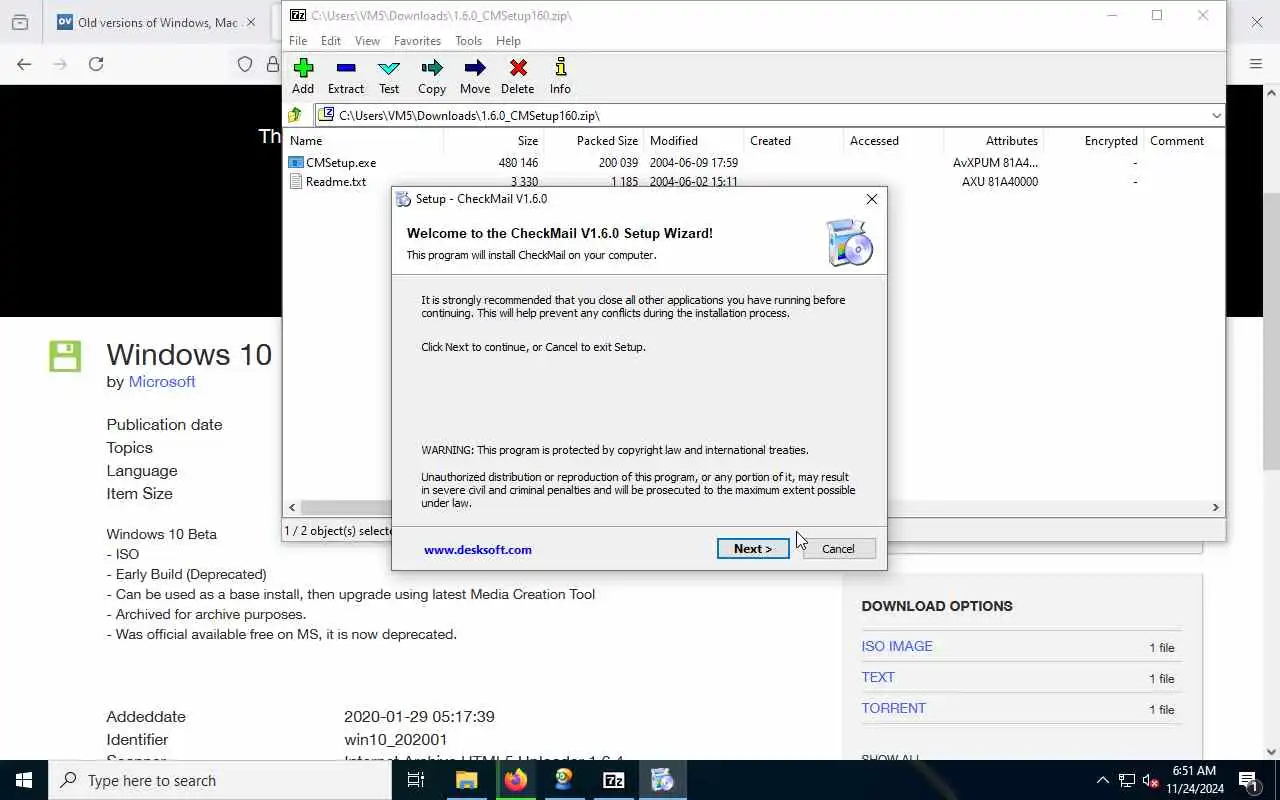Open the Tools menu in 7-Zip
This screenshot has height=800, width=1280.
point(468,41)
